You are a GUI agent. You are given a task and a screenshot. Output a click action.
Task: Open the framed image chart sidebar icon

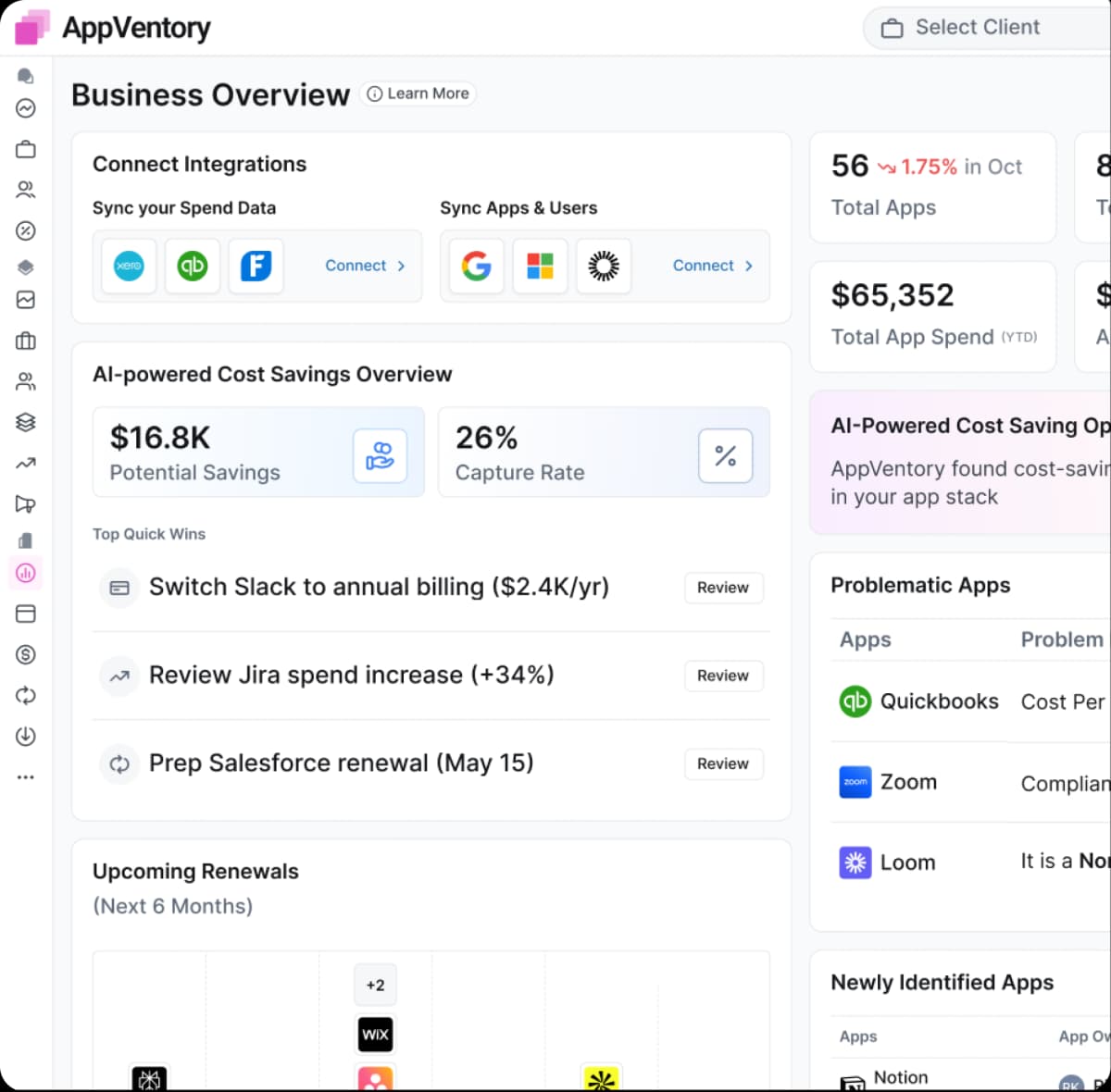(26, 300)
